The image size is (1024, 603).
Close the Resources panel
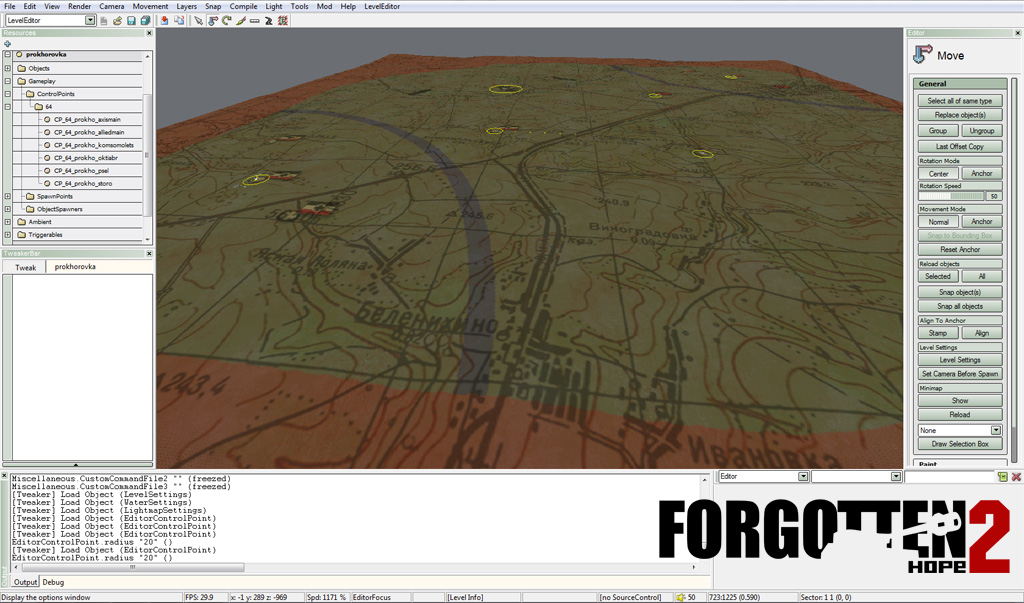point(149,33)
